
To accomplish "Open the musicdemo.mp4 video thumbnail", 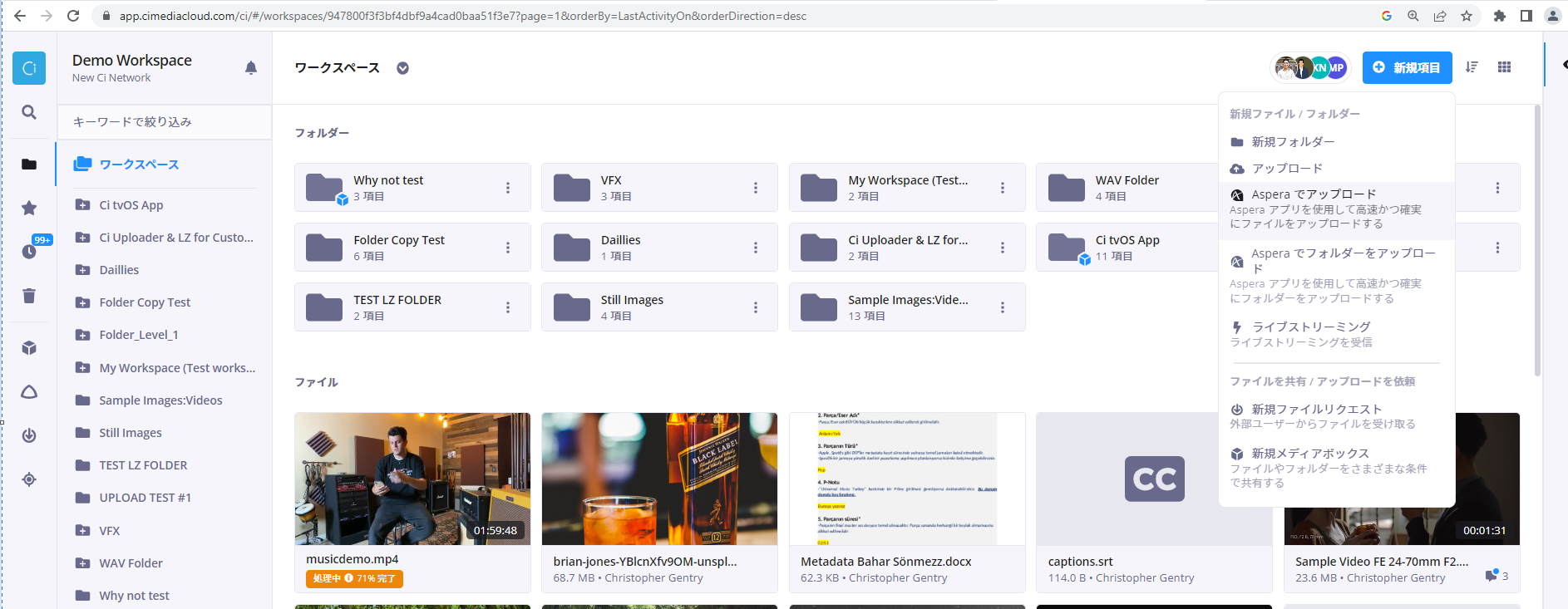I will [412, 479].
